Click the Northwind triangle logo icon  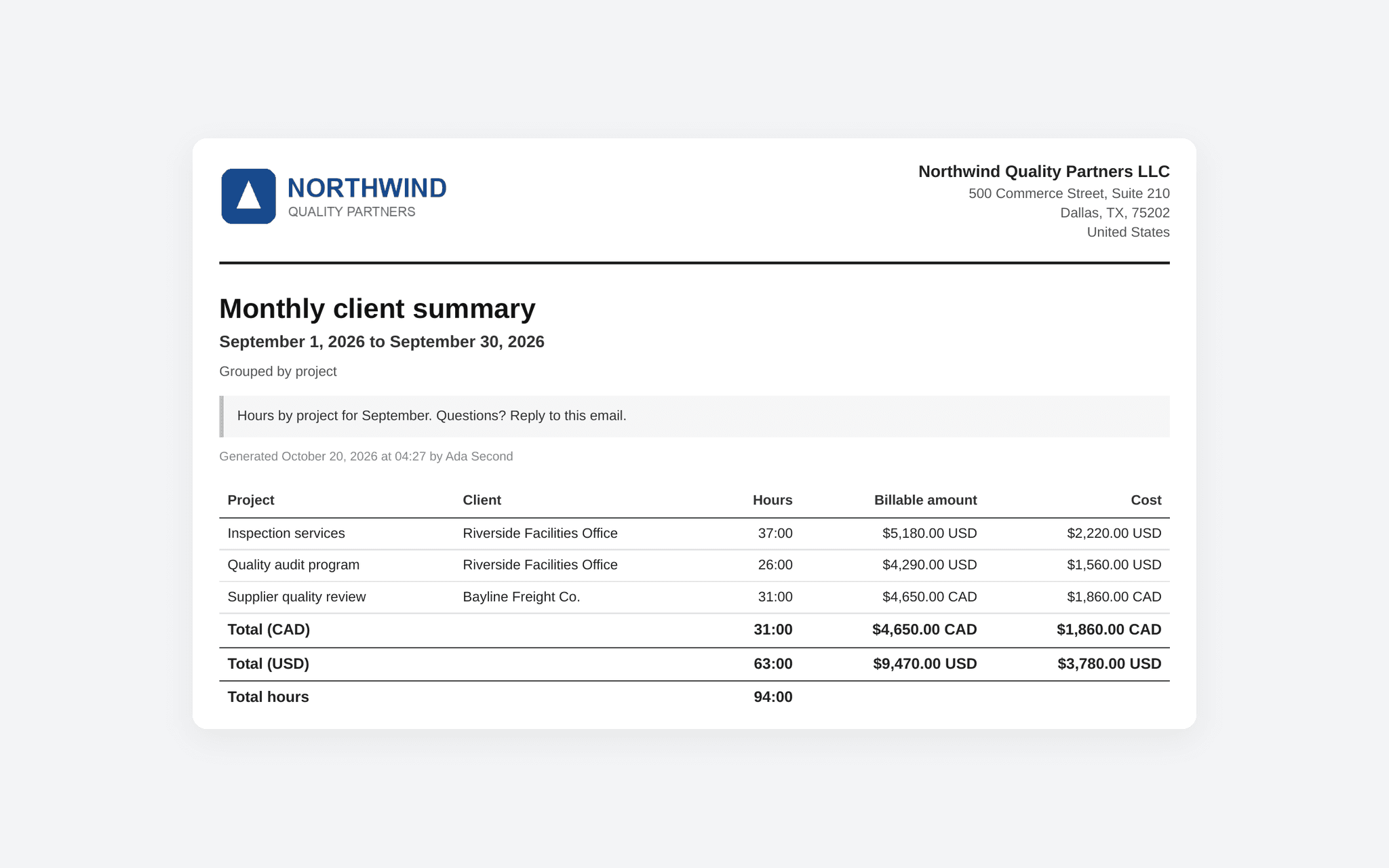click(248, 196)
